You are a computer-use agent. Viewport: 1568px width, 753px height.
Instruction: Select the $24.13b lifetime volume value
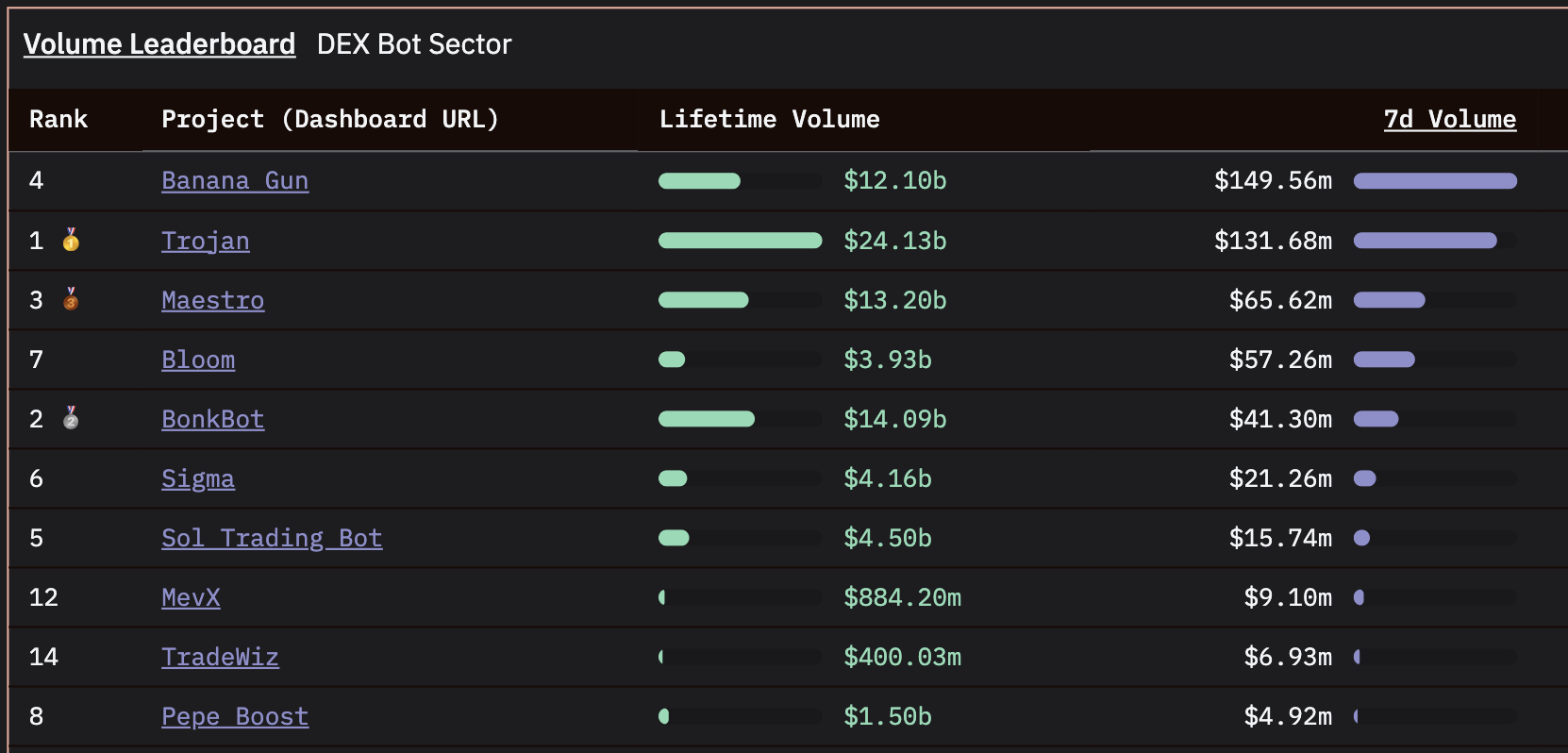[895, 241]
